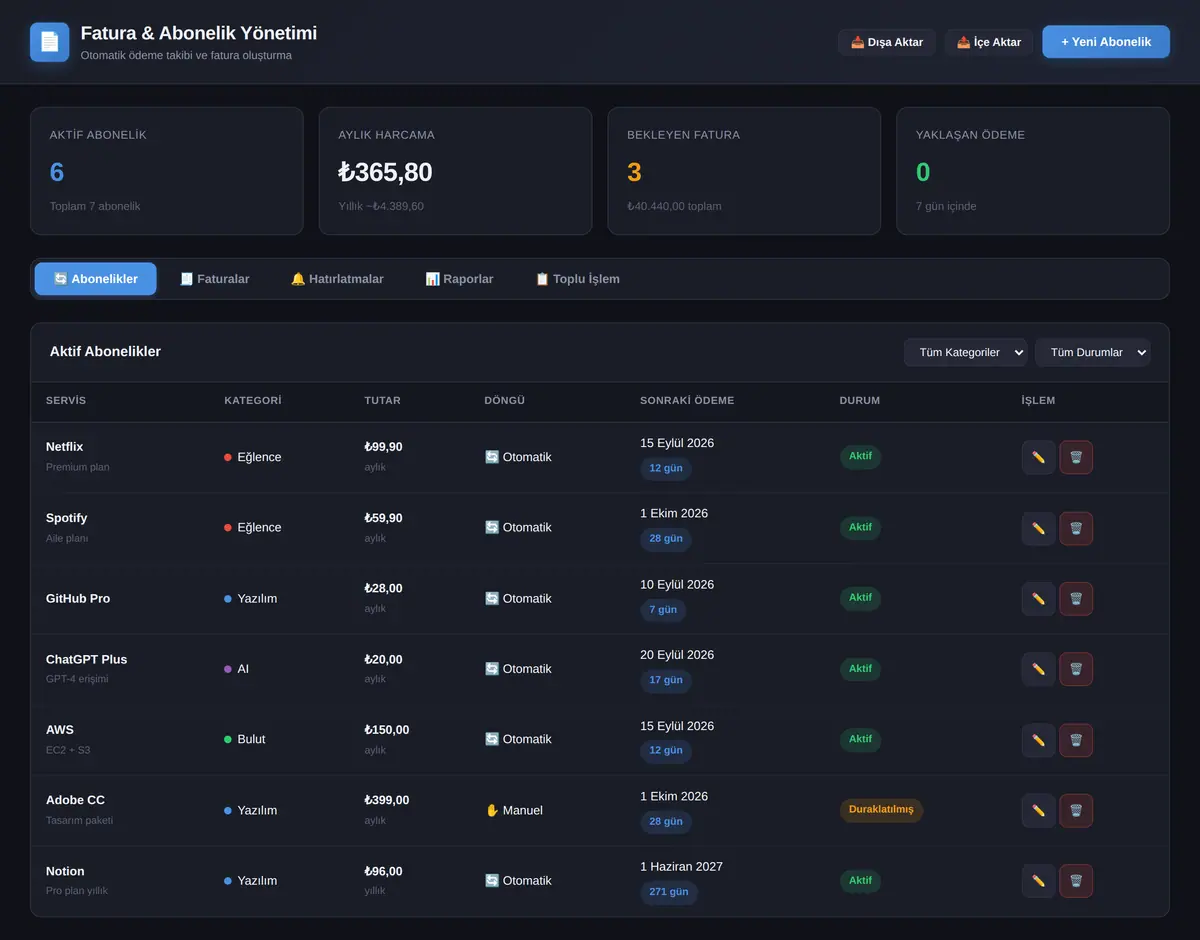Click the Servis column header

pos(66,401)
